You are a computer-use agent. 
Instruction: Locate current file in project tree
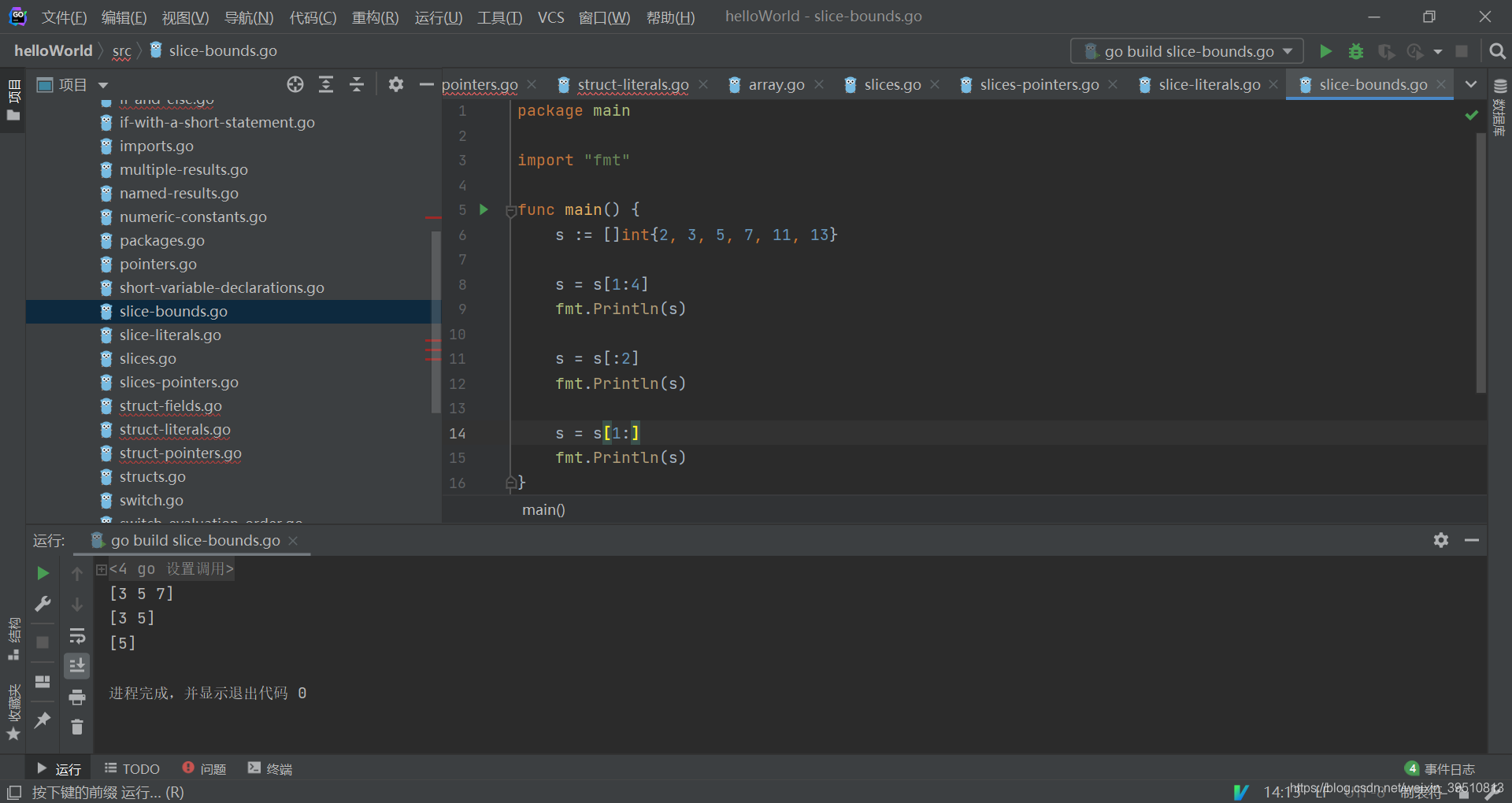[295, 84]
